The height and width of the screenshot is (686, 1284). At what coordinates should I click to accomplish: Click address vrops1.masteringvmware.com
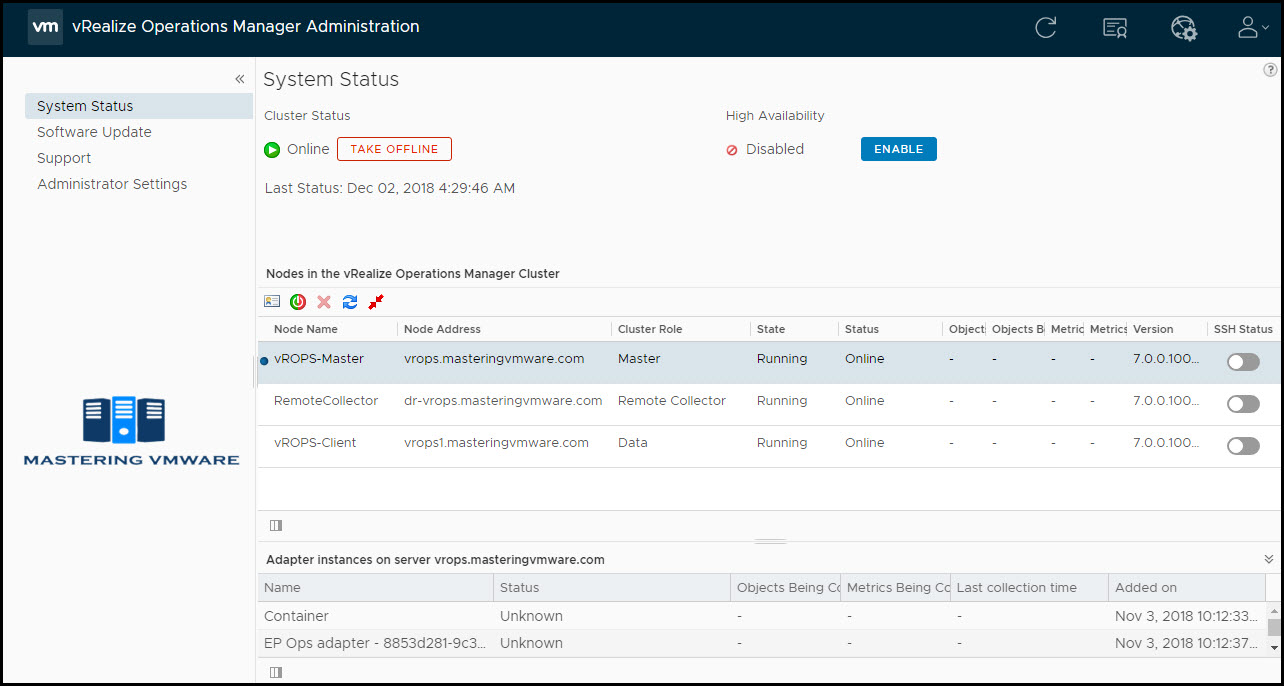click(496, 443)
